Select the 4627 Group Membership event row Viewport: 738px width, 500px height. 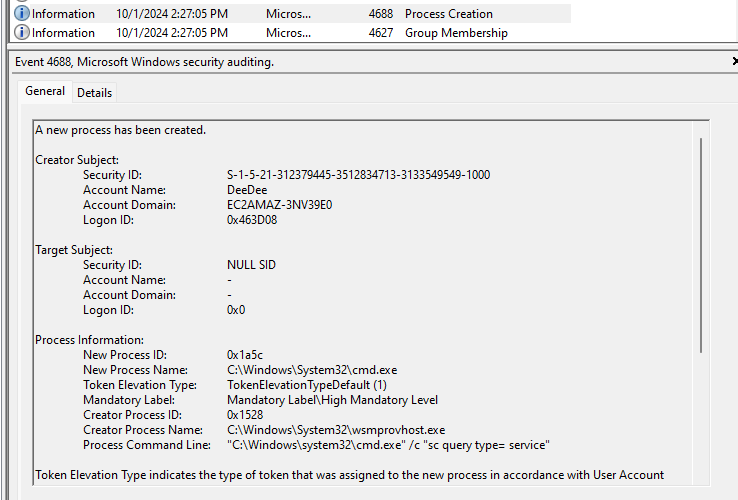[x=292, y=33]
